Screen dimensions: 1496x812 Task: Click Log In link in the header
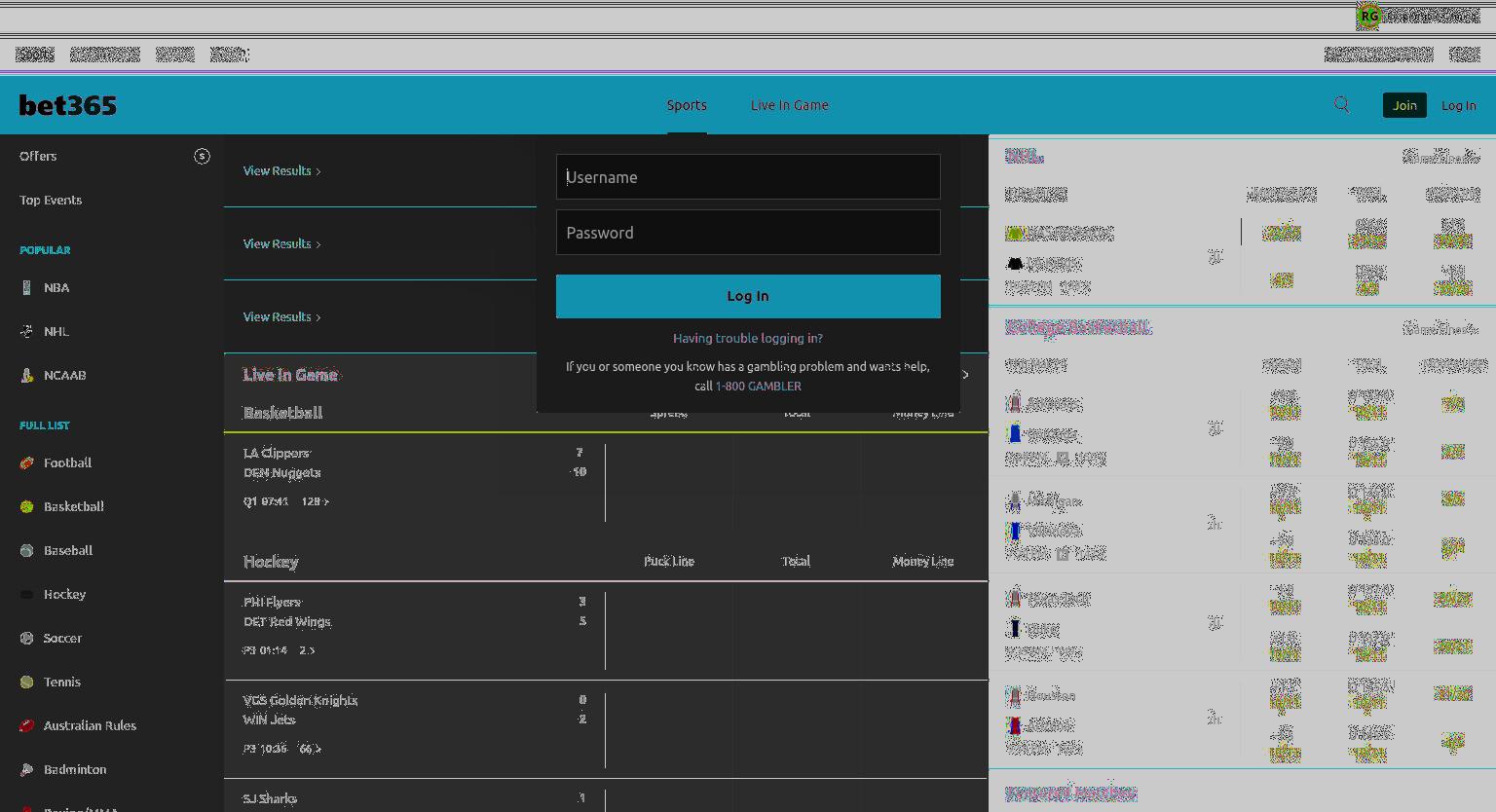(1459, 105)
